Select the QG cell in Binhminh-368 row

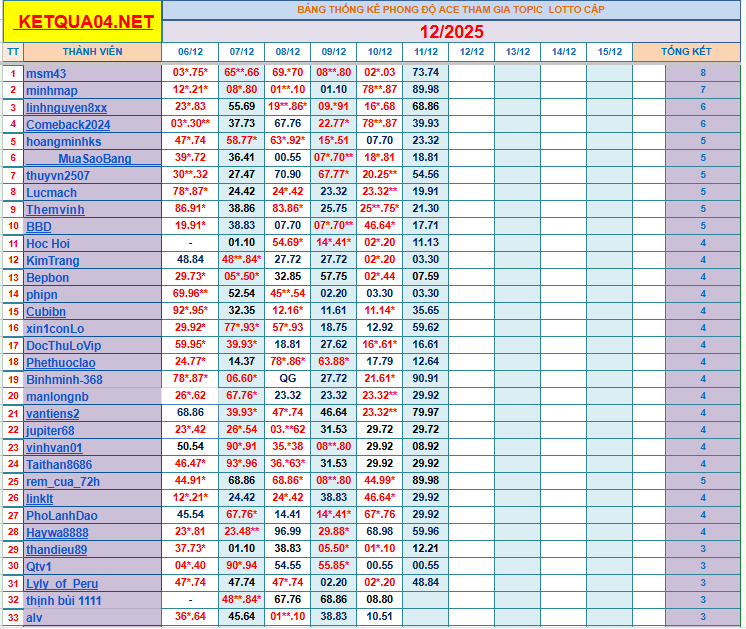pos(288,380)
